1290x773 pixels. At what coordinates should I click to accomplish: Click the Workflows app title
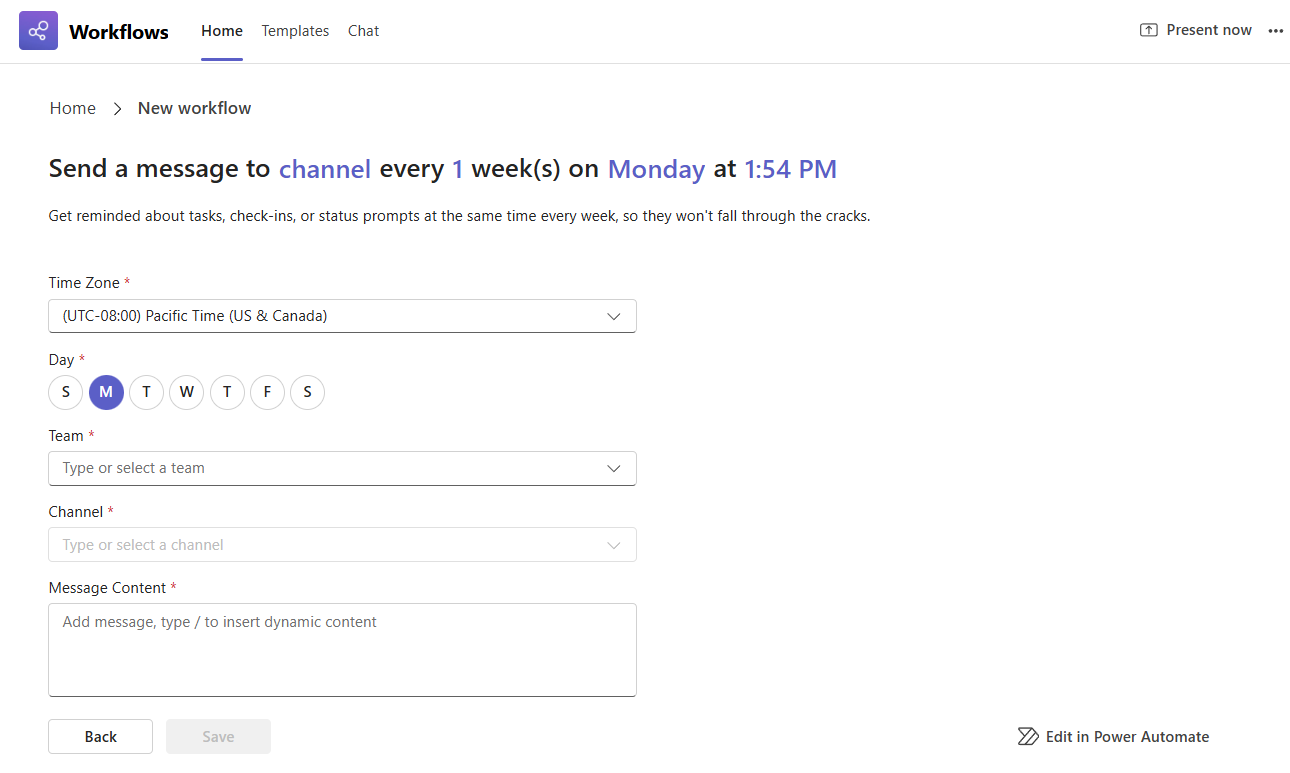point(119,32)
